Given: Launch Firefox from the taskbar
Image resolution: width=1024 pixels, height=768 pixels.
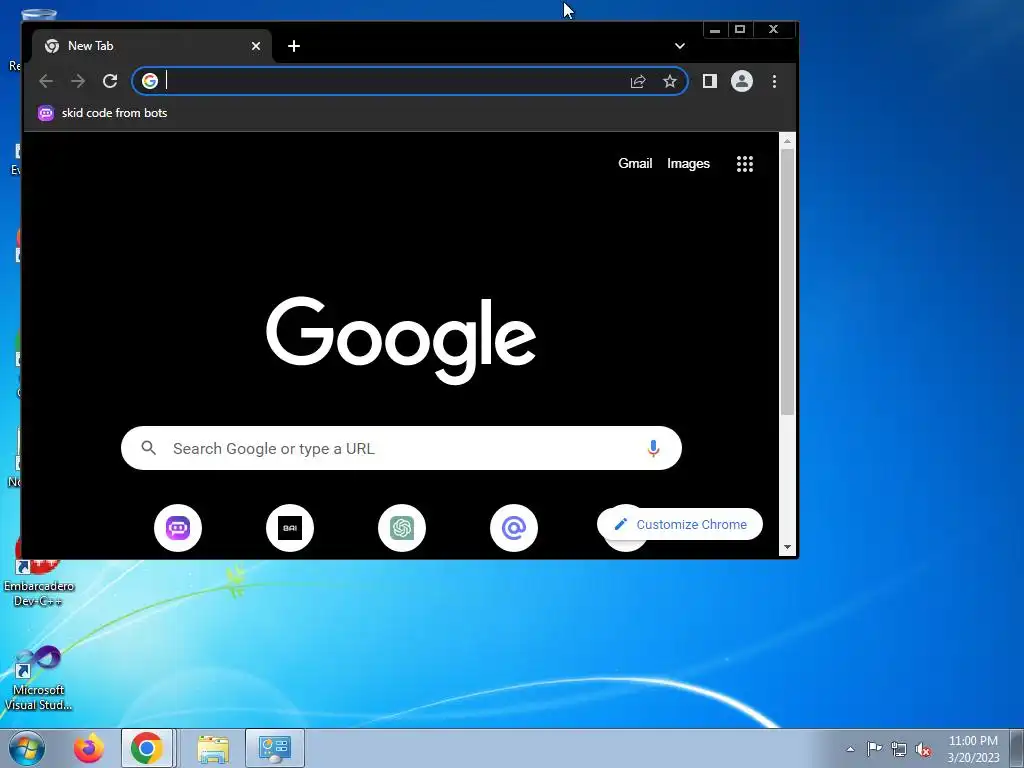Looking at the screenshot, I should pyautogui.click(x=89, y=748).
